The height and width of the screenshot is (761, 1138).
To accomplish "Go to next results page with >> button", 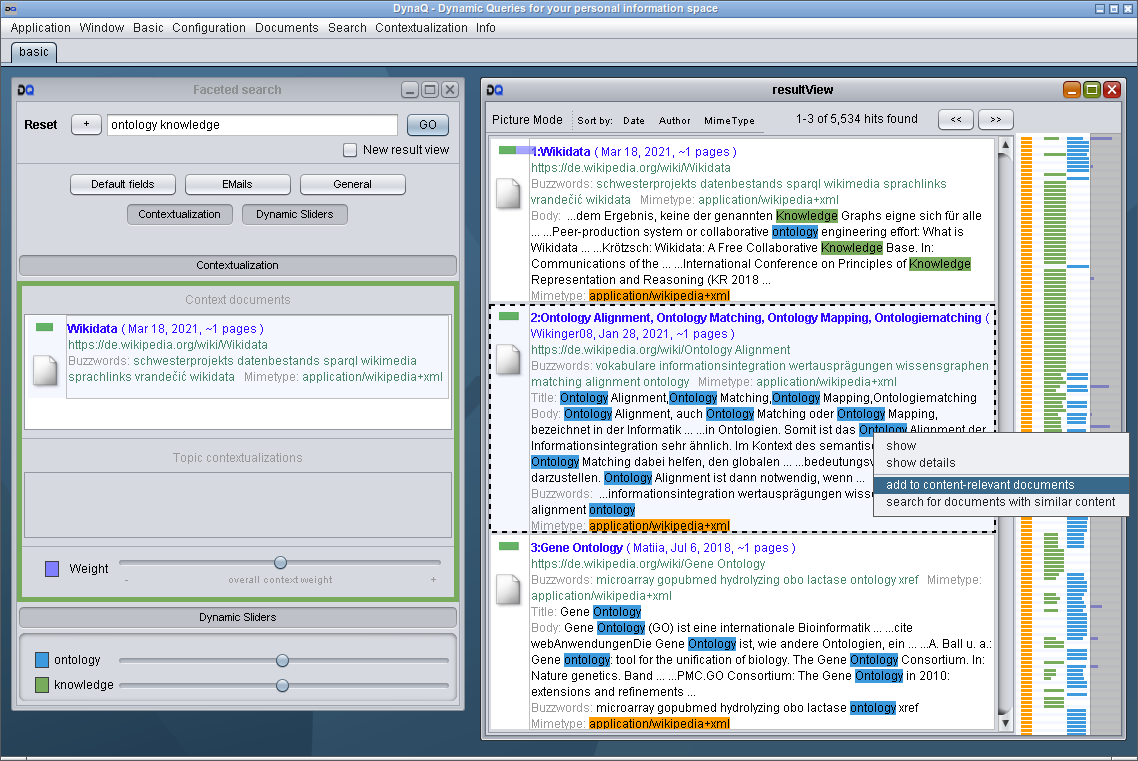I will click(x=995, y=119).
